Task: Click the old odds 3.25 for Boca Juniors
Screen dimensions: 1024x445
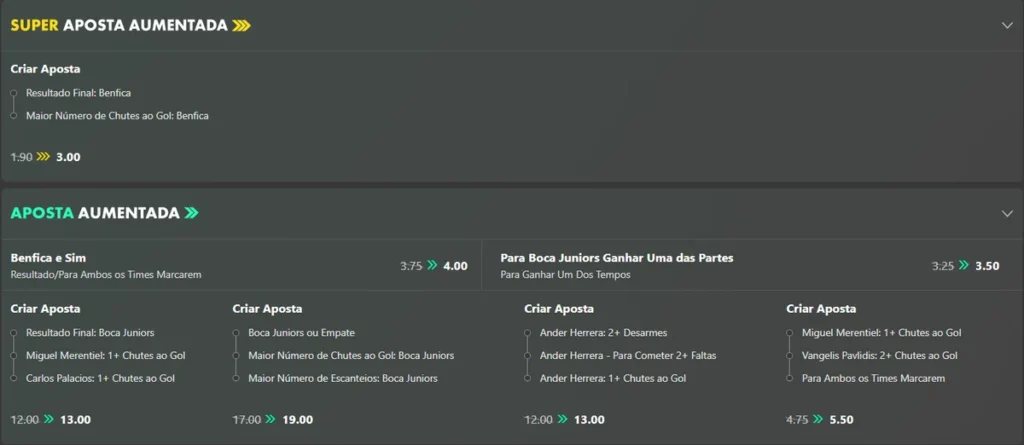Action: pyautogui.click(x=943, y=266)
